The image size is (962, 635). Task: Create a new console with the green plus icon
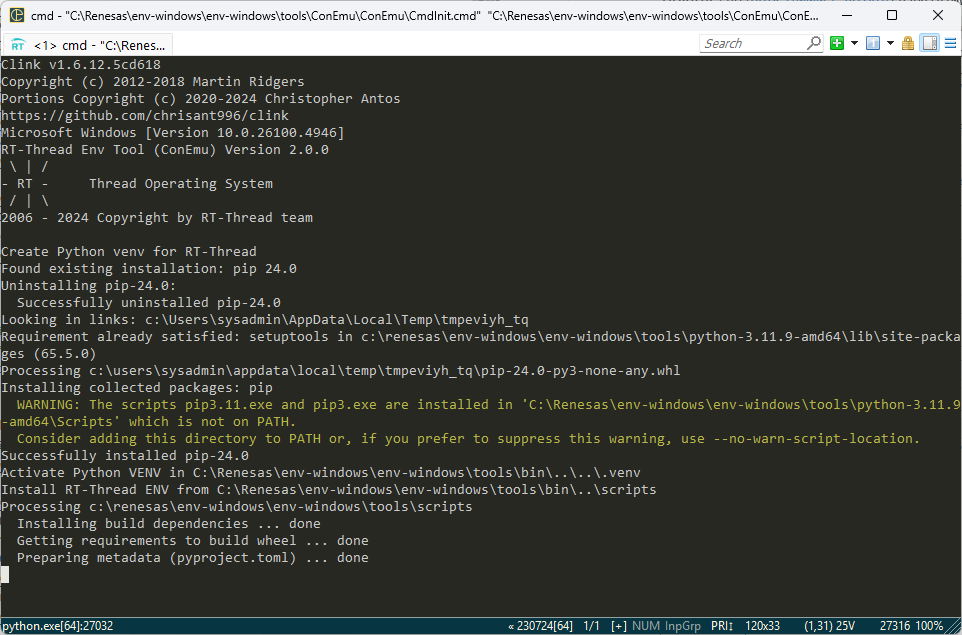coord(836,43)
